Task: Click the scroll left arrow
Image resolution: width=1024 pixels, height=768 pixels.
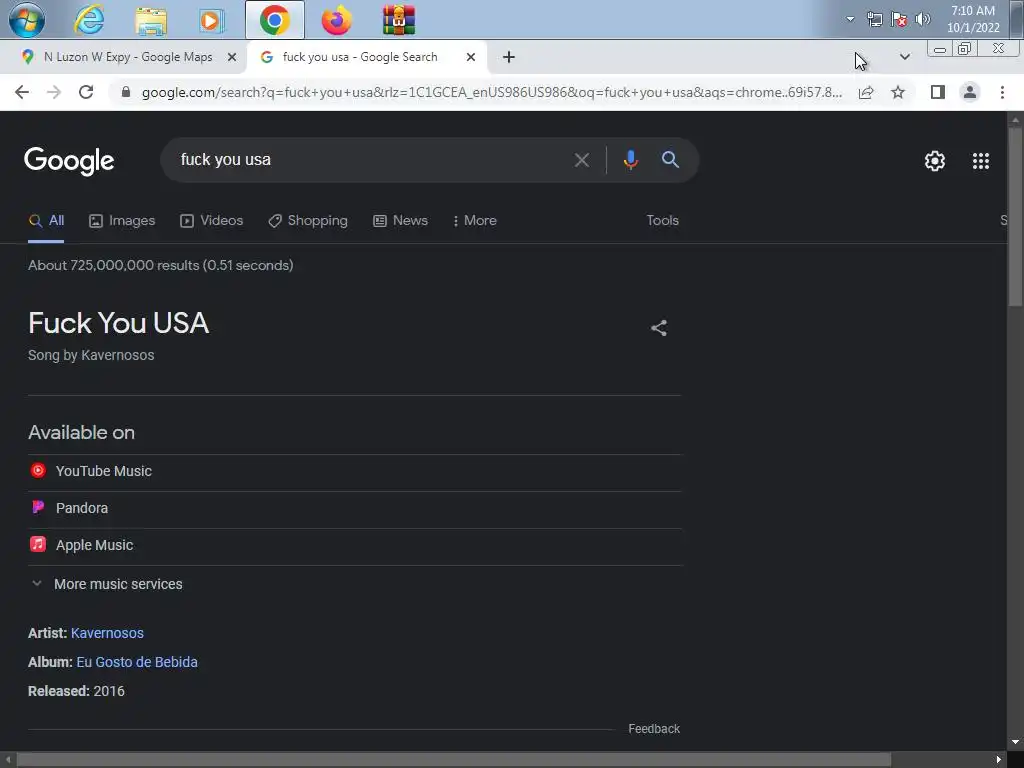Action: (x=7, y=760)
